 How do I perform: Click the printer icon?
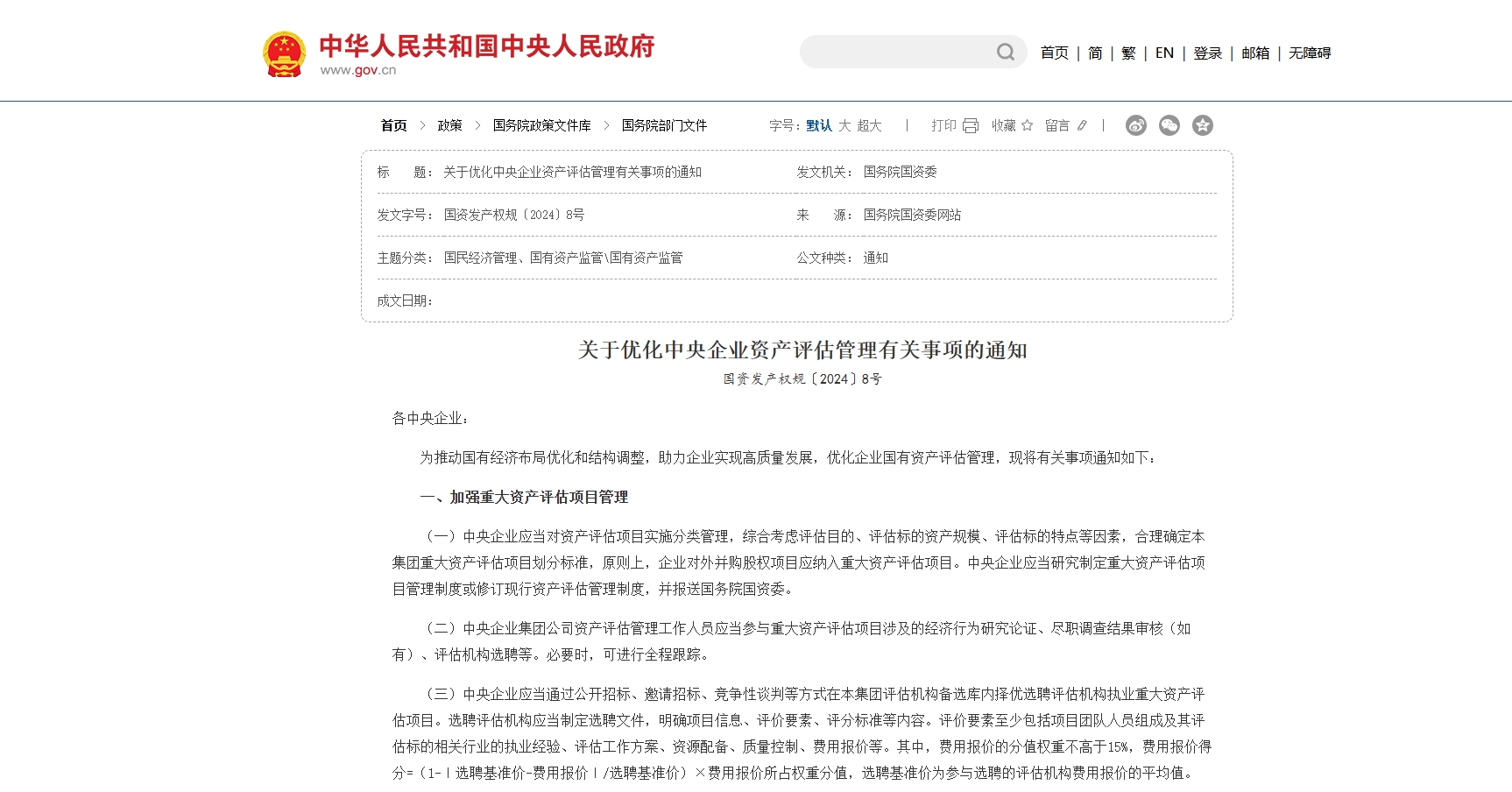970,126
